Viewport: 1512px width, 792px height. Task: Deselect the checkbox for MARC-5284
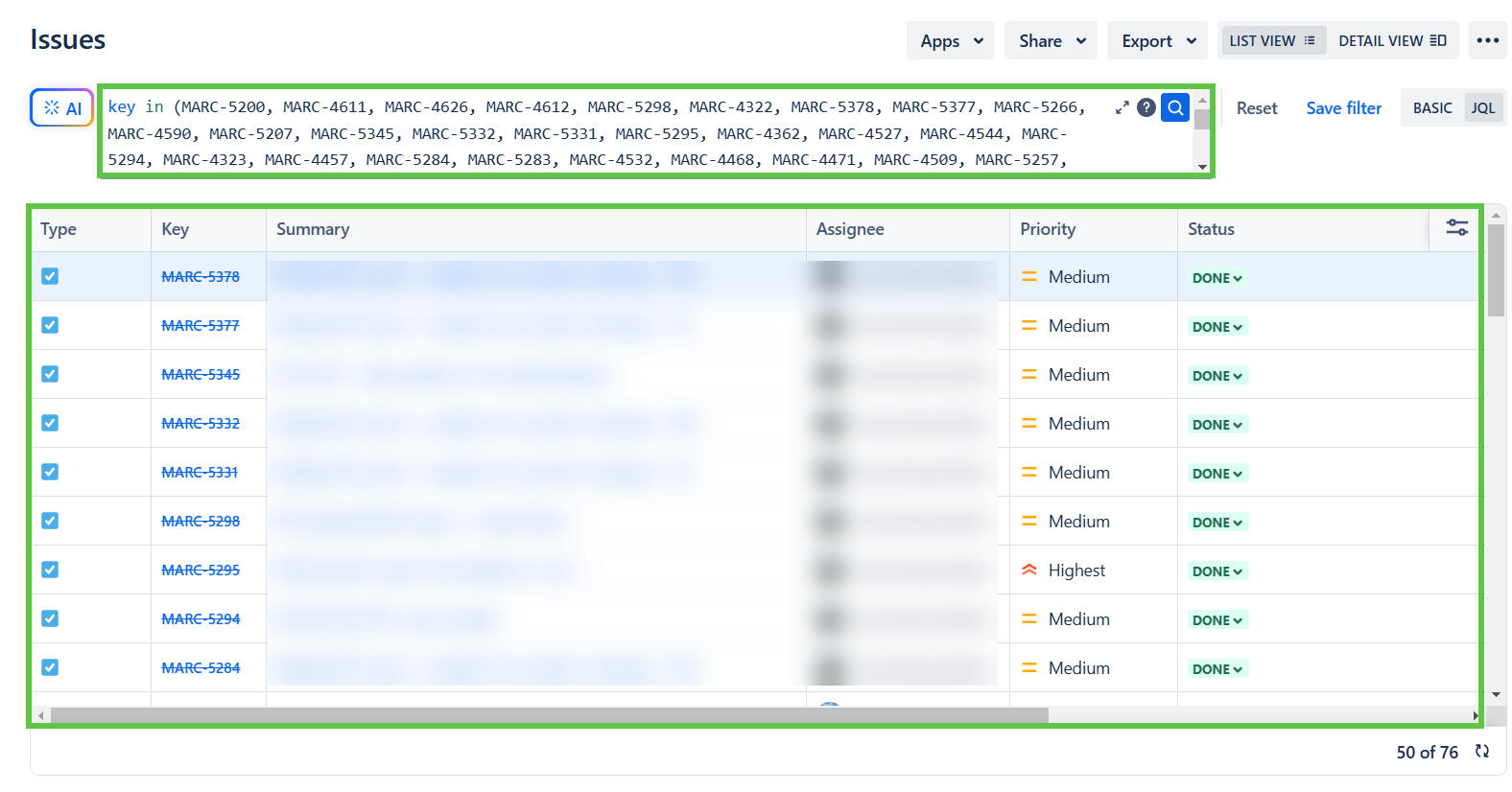(50, 667)
